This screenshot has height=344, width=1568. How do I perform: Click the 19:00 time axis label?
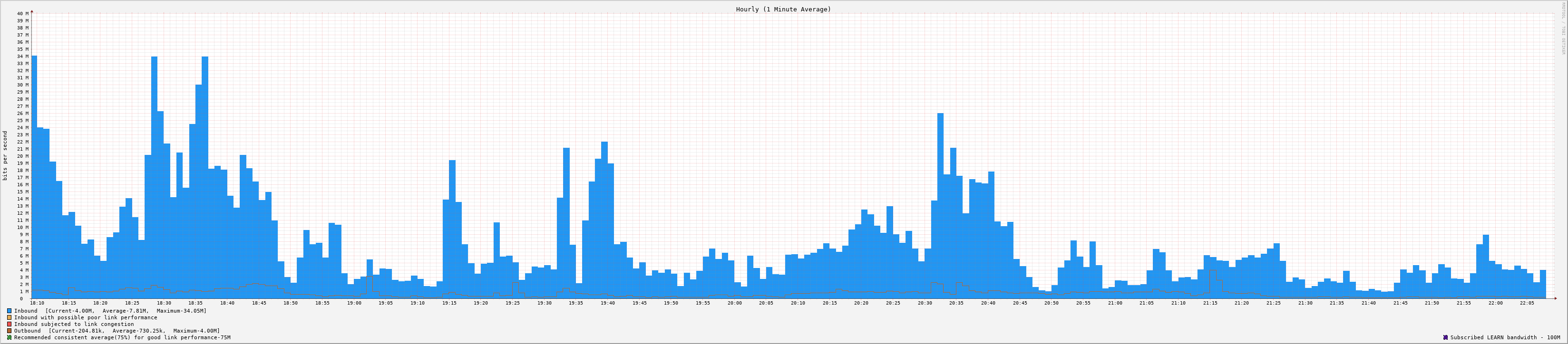[354, 303]
